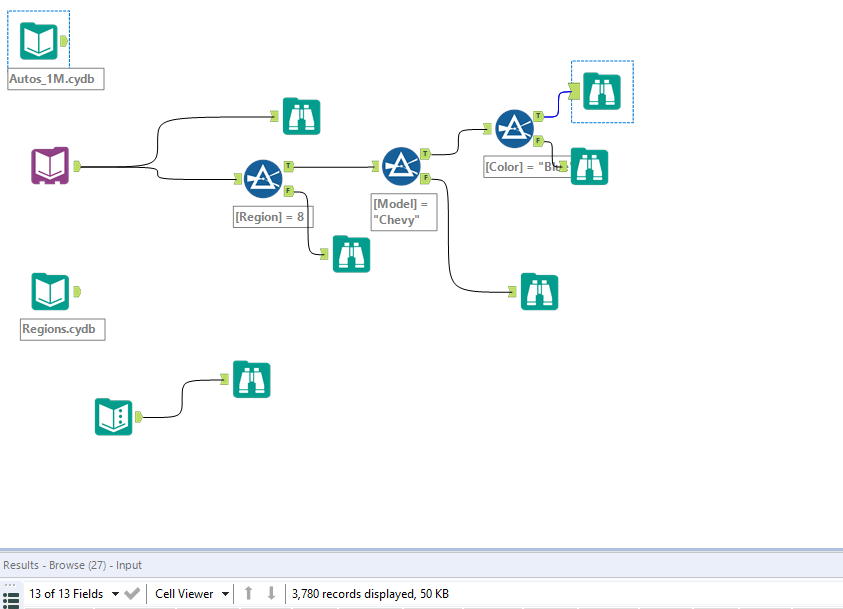Click the True anchor of Region filter
843x609 pixels.
coord(289,166)
